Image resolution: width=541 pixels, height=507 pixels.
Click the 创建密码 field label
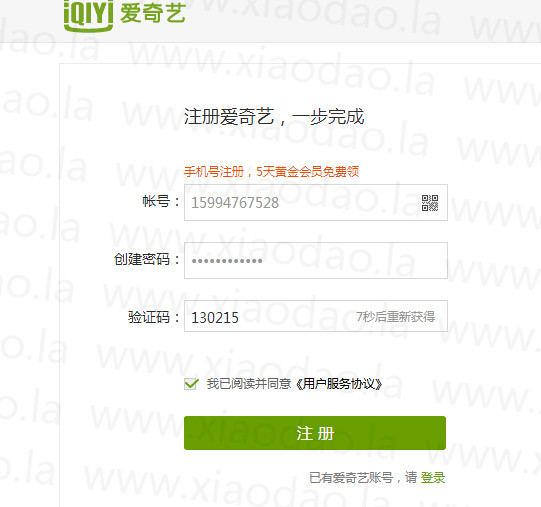point(147,259)
